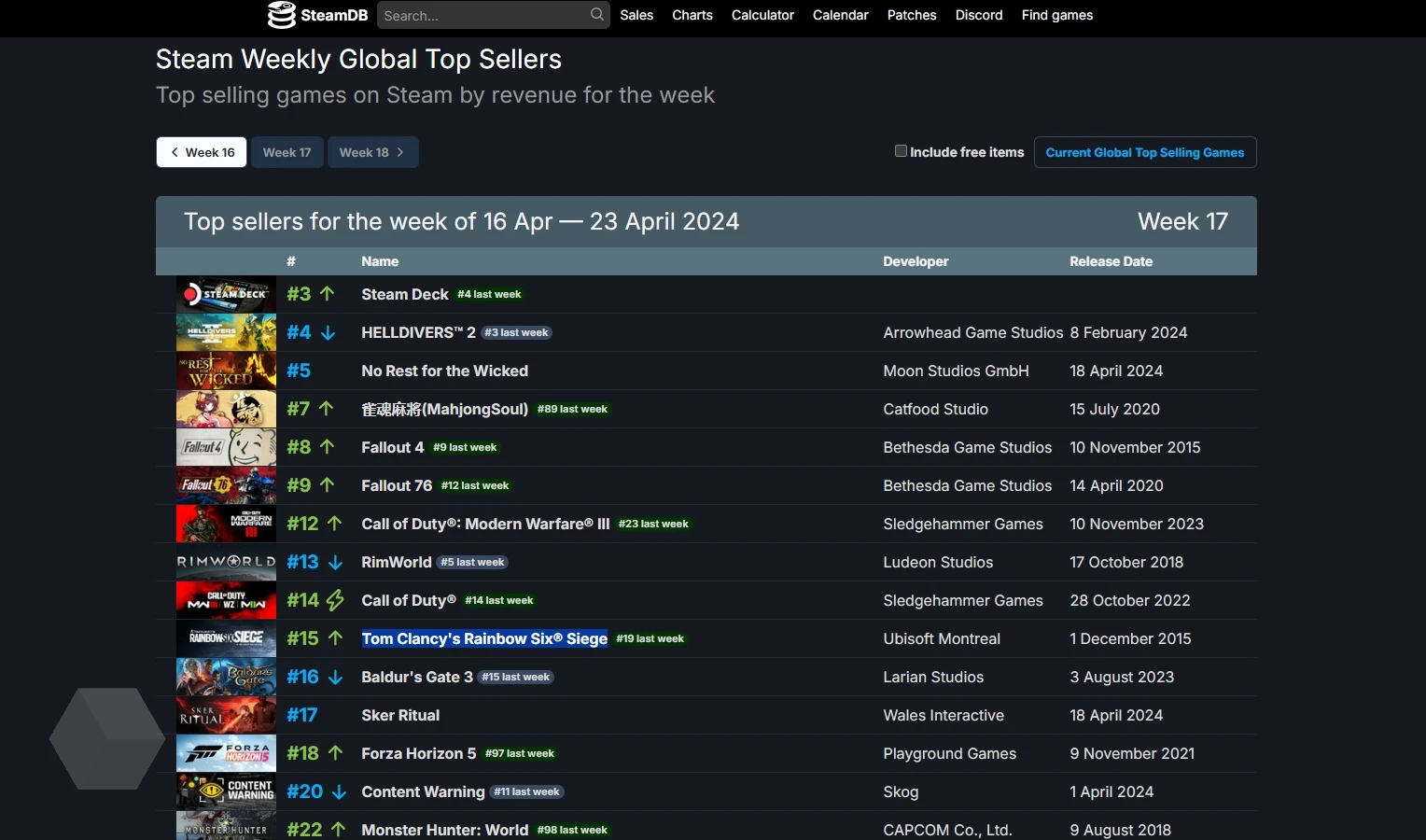Click the Larian Studios developer cell
The width and height of the screenshot is (1426, 840).
coord(933,677)
